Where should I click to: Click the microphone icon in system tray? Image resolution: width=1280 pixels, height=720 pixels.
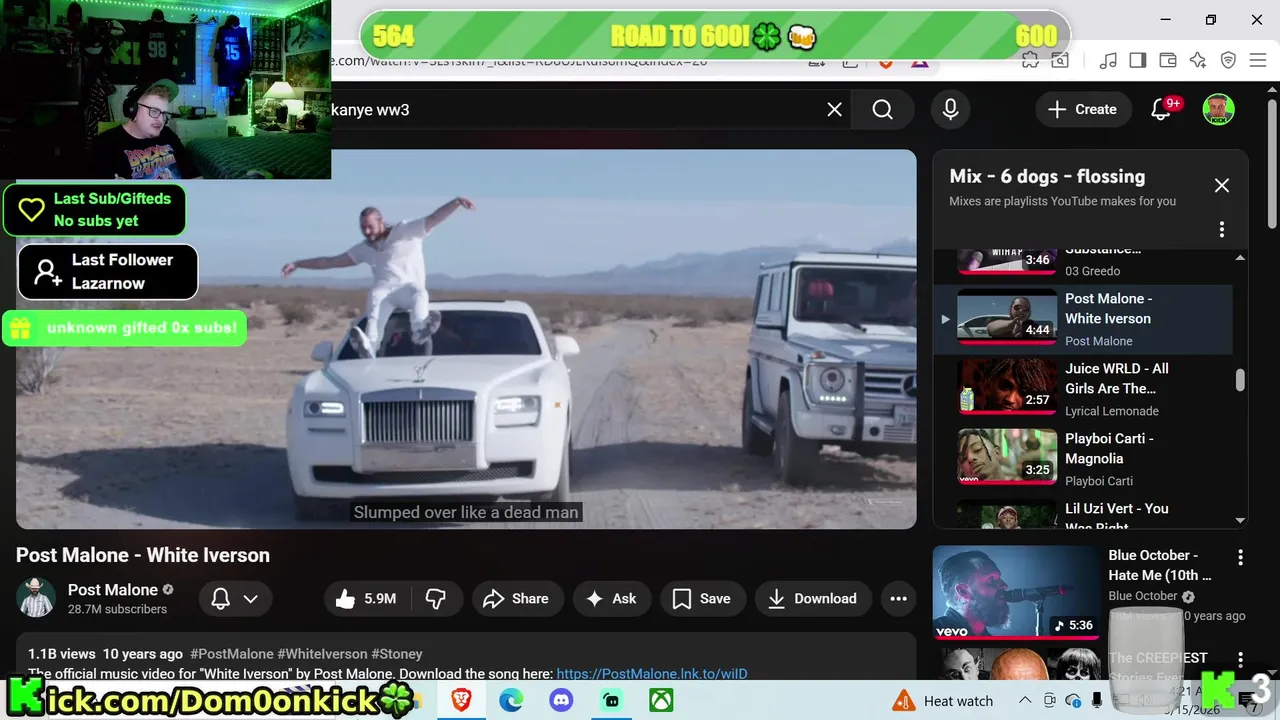click(x=1097, y=700)
